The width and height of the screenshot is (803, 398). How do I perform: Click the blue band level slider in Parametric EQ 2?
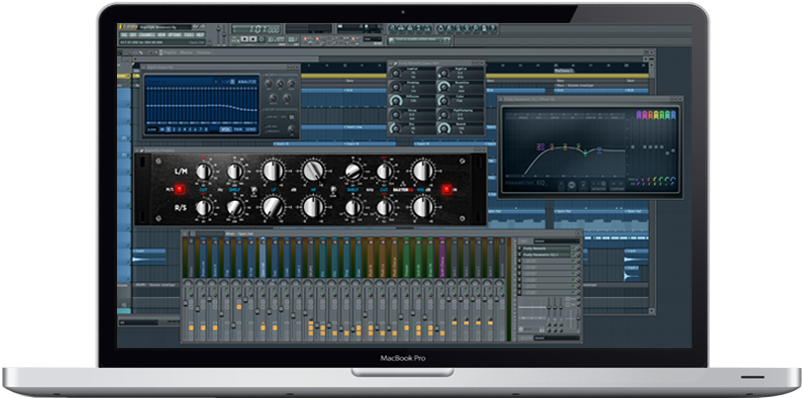[x=673, y=150]
